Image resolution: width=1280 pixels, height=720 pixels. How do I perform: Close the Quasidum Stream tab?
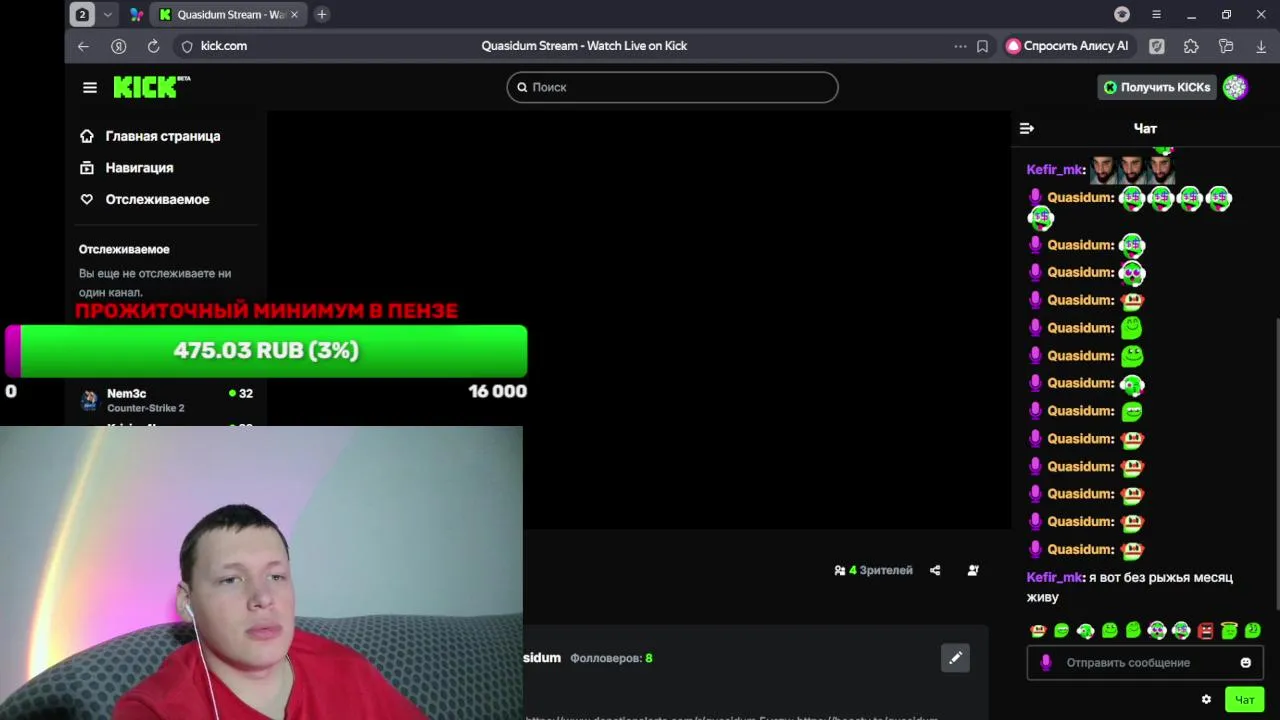pos(294,14)
